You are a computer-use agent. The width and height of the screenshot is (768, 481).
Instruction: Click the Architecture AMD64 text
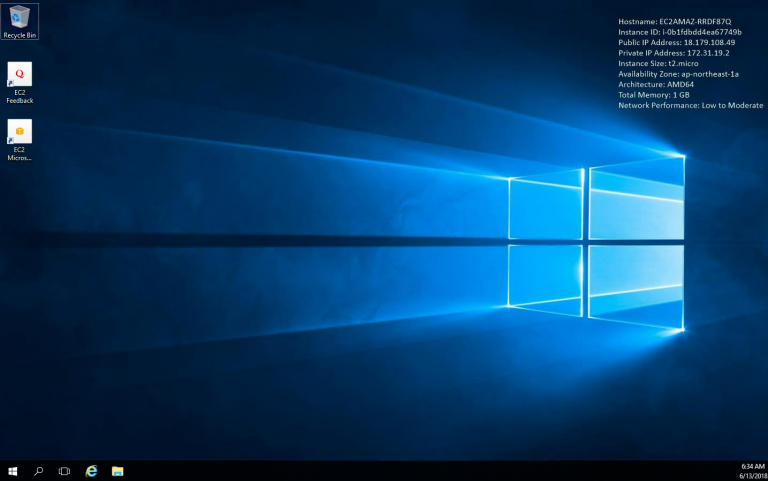tap(656, 84)
